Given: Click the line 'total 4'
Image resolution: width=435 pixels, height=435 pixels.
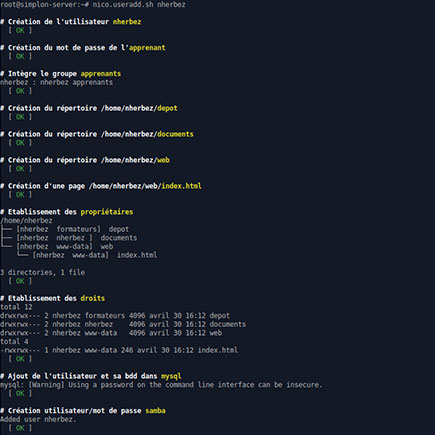Looking at the screenshot, I should click(14, 342).
